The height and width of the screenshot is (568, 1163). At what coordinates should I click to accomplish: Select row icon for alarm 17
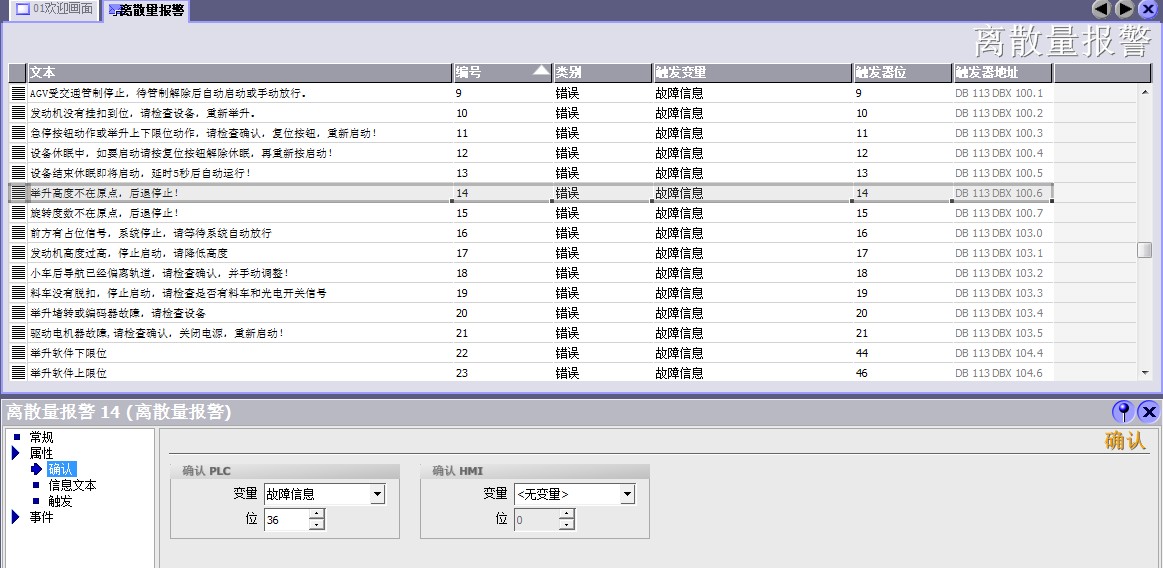coord(19,253)
